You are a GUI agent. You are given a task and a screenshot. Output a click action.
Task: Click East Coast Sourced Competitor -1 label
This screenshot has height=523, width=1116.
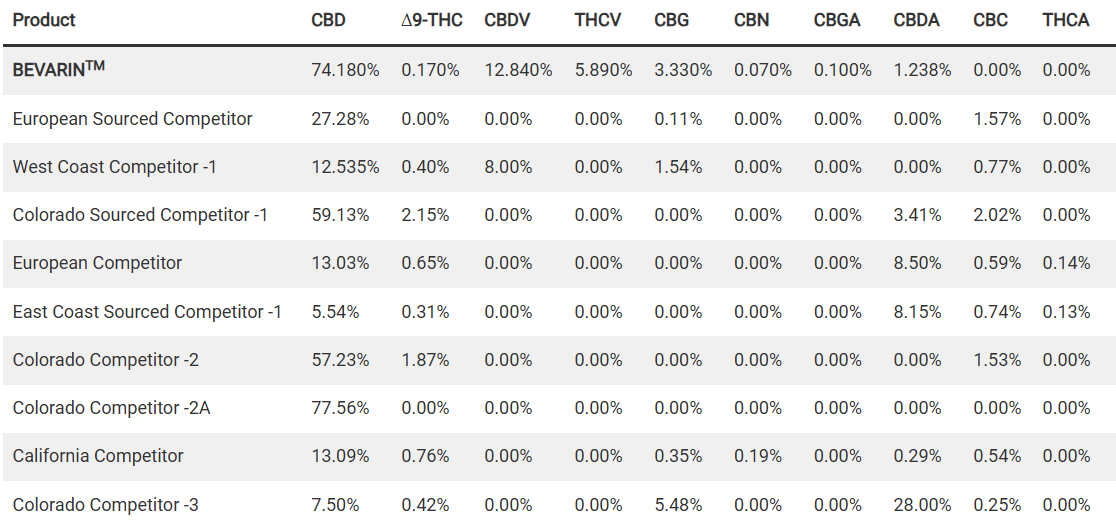(147, 312)
